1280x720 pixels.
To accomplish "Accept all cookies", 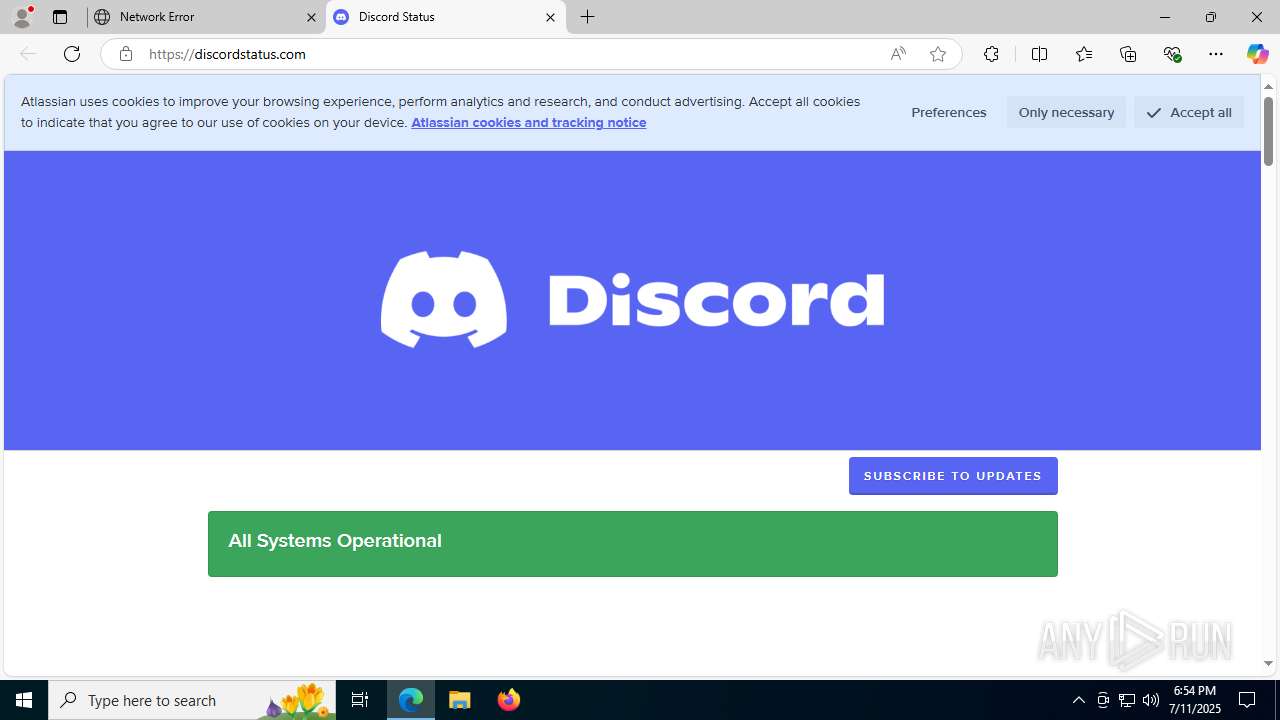I will 1189,112.
